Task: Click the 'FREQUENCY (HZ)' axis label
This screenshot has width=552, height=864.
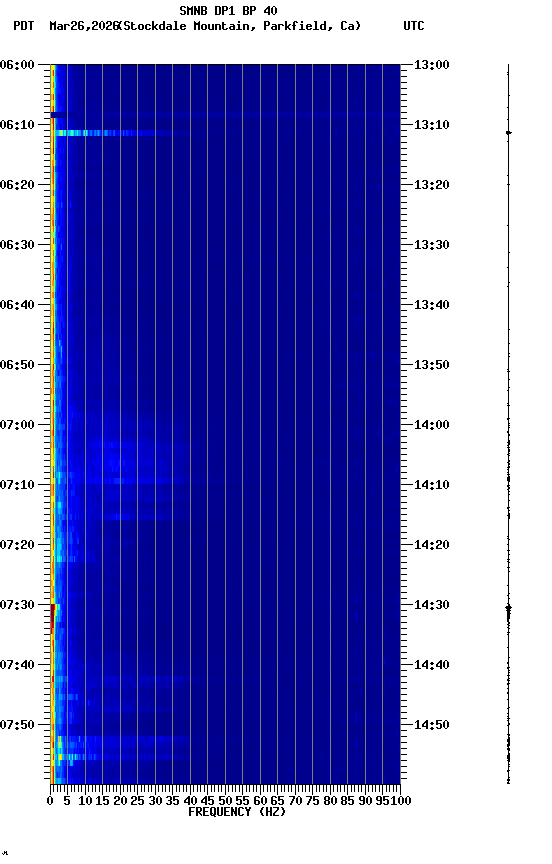Action: pyautogui.click(x=237, y=812)
